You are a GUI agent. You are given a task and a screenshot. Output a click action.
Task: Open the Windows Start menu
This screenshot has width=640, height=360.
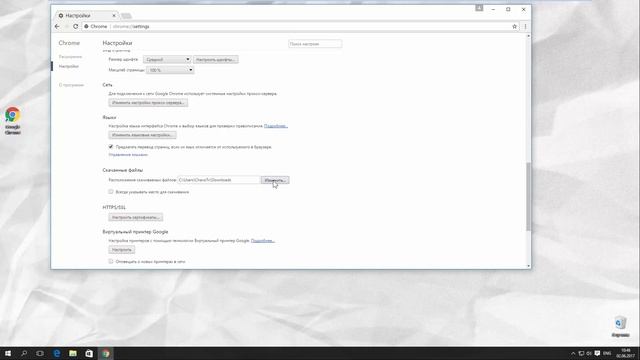coord(8,353)
